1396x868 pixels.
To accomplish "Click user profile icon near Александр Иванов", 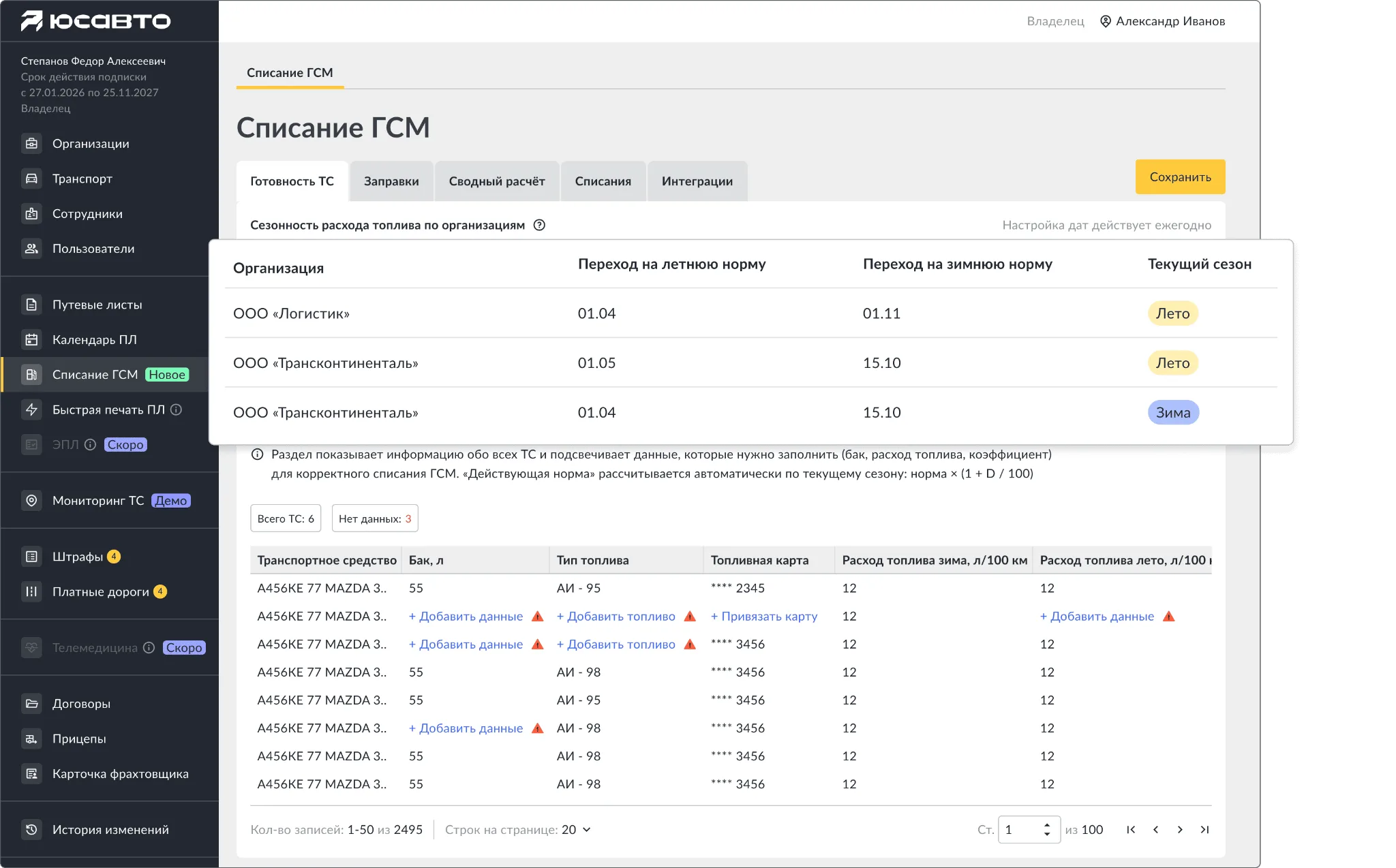I will [x=1106, y=21].
